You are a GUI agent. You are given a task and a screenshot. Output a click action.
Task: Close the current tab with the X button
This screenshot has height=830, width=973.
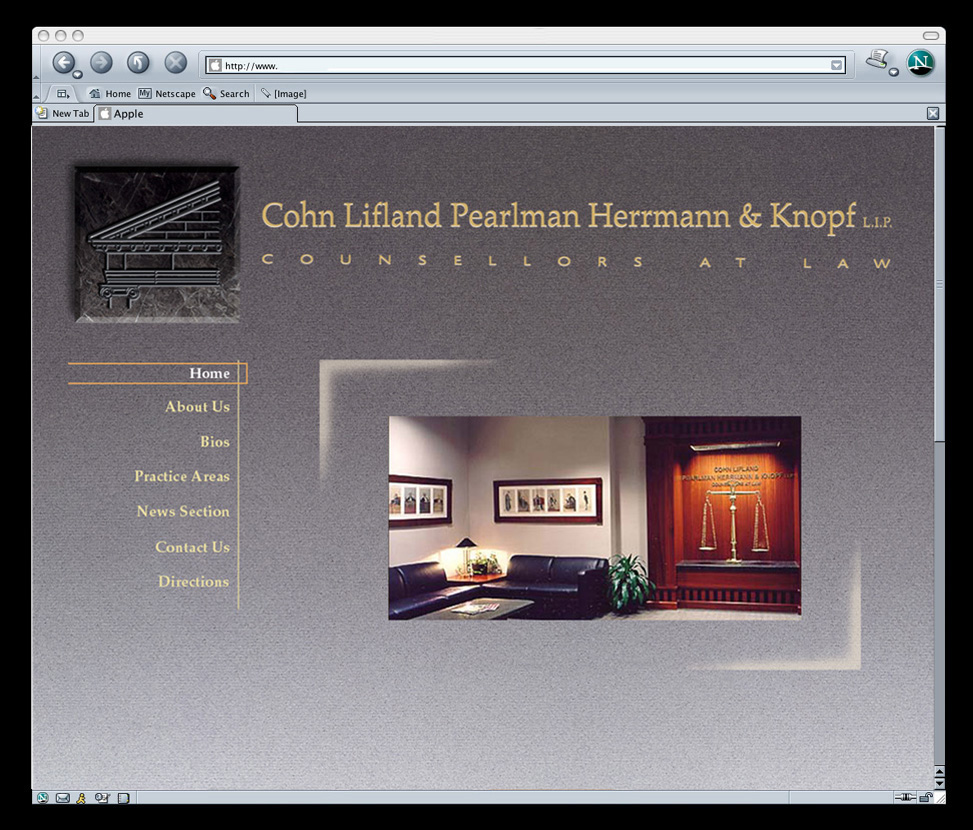click(933, 113)
